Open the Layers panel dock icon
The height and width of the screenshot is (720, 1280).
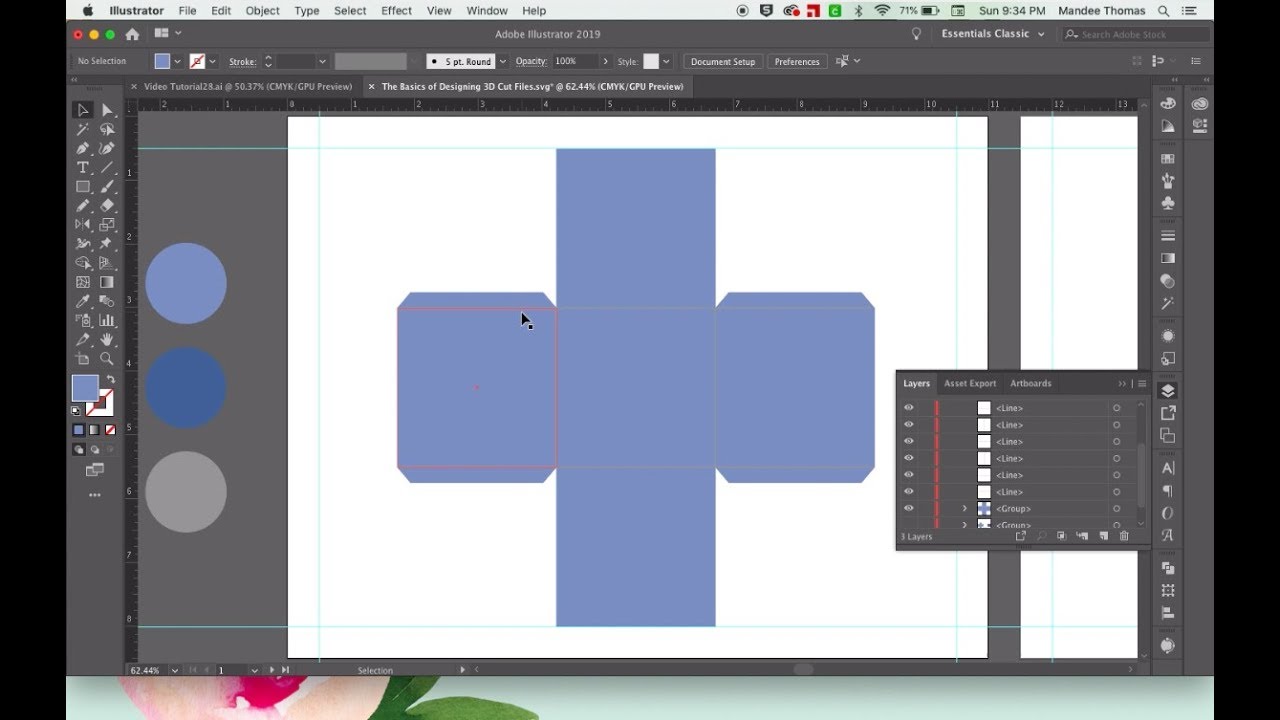pos(1167,390)
